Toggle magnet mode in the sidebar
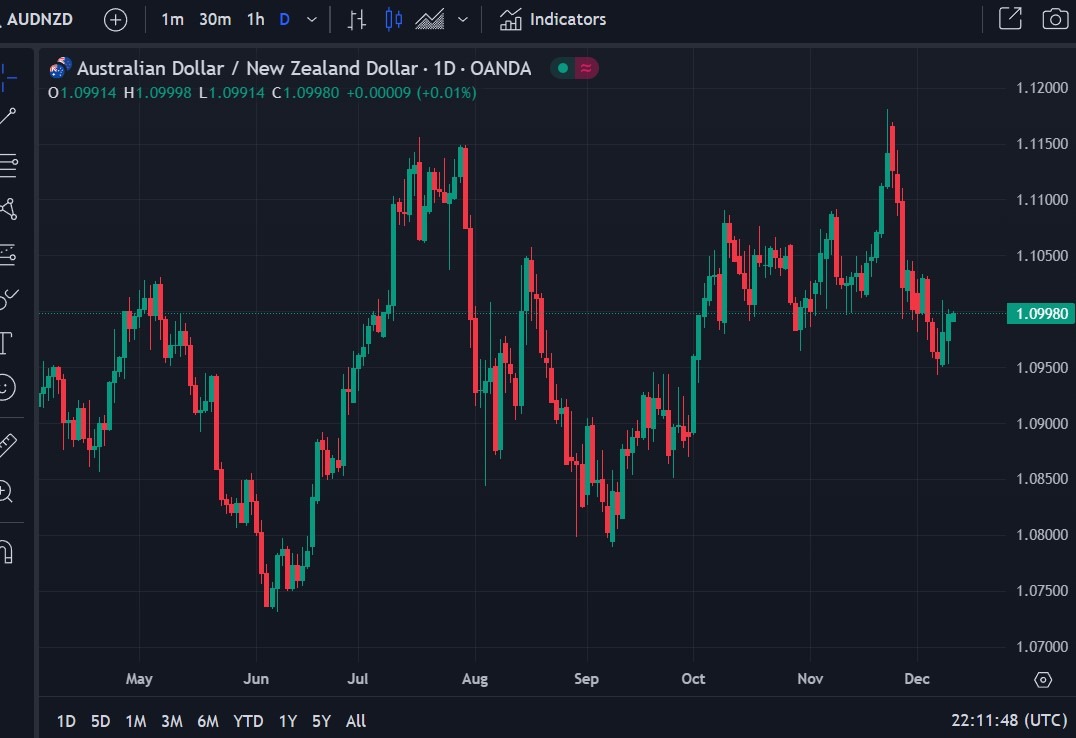The image size is (1076, 738). pos(10,551)
